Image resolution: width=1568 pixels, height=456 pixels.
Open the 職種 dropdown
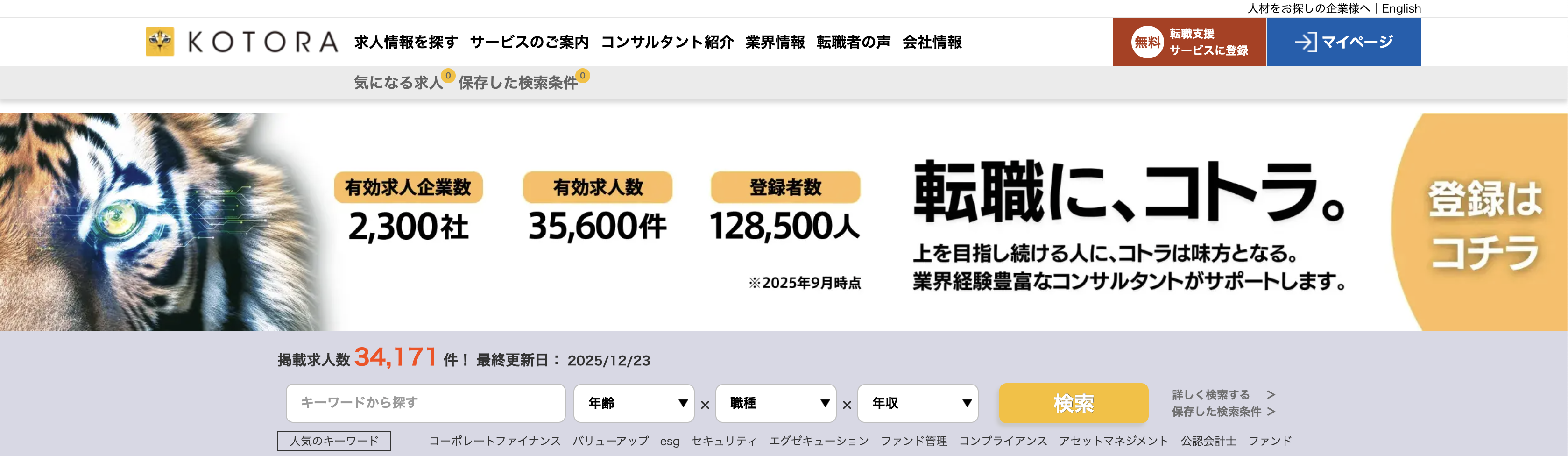pyautogui.click(x=776, y=403)
